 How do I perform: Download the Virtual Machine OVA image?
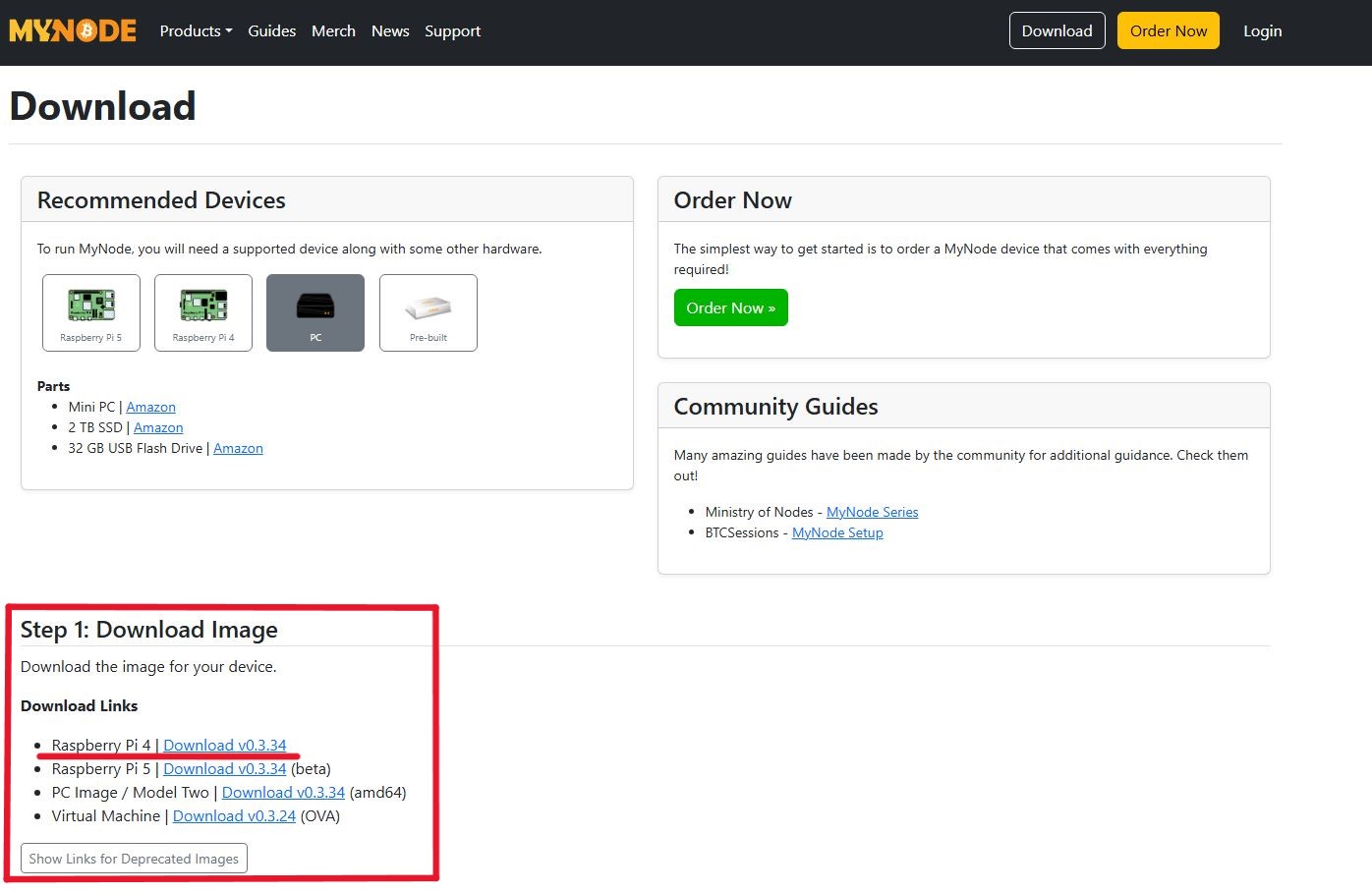pyautogui.click(x=234, y=815)
